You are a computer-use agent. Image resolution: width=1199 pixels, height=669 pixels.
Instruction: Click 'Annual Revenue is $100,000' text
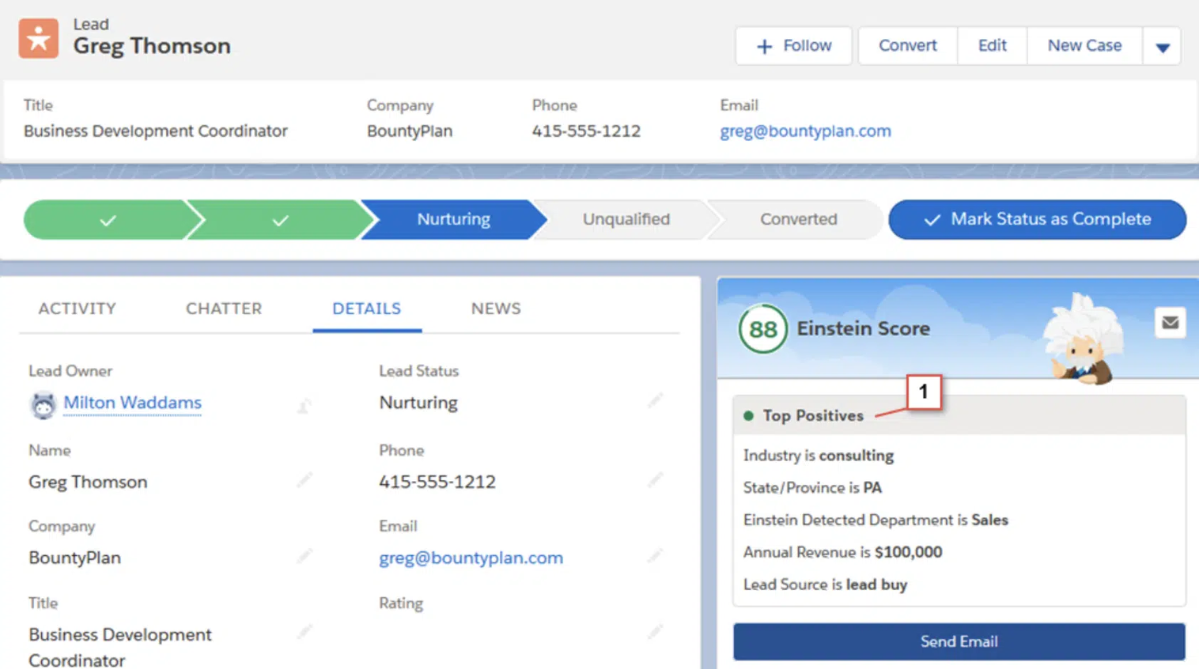(x=843, y=552)
